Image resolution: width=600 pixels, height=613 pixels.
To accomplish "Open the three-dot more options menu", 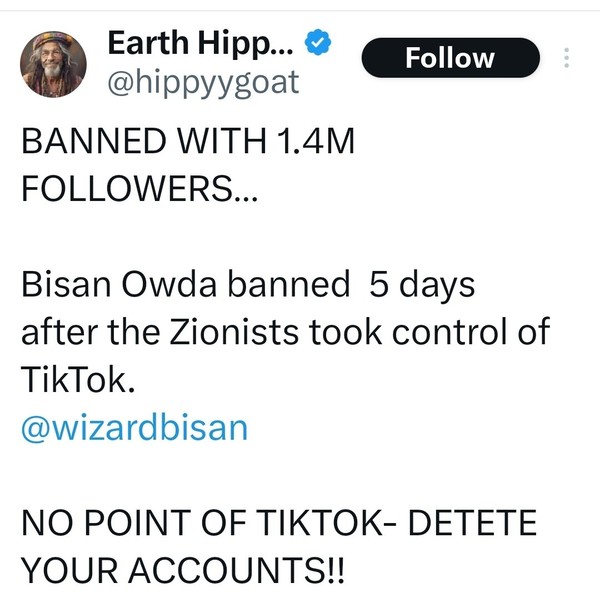I will (567, 58).
